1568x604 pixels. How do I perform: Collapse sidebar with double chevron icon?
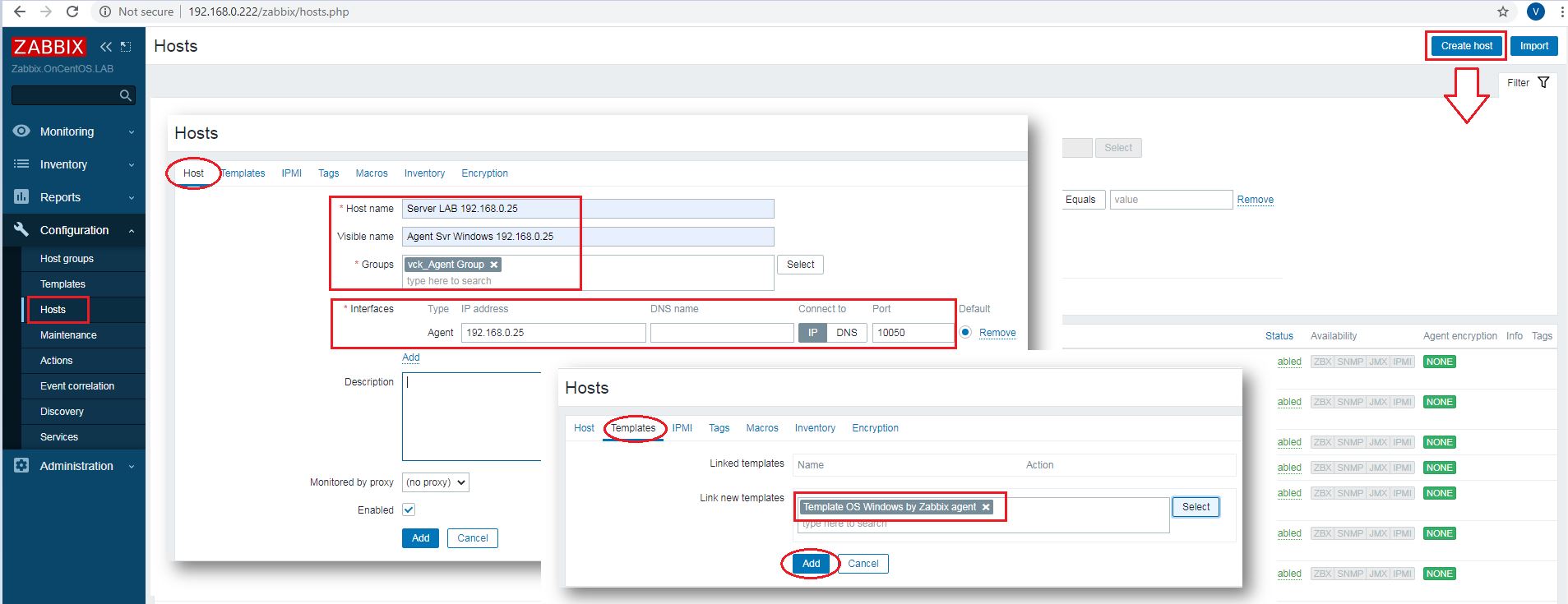(105, 47)
